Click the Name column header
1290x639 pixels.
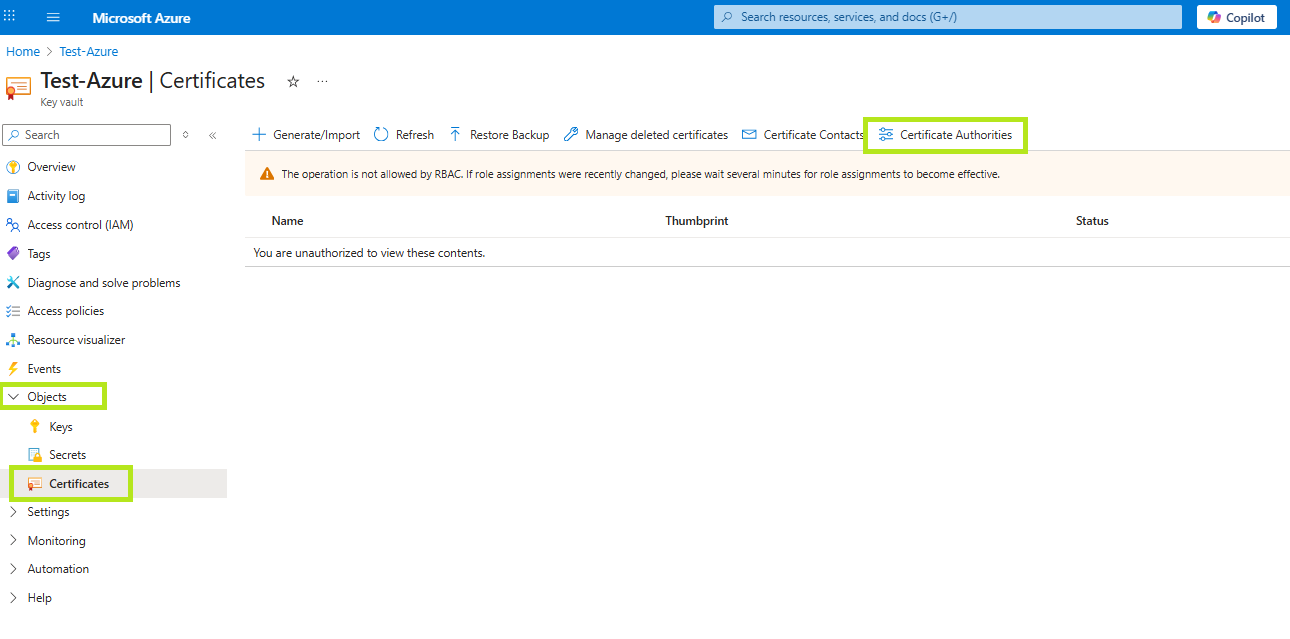tap(288, 221)
